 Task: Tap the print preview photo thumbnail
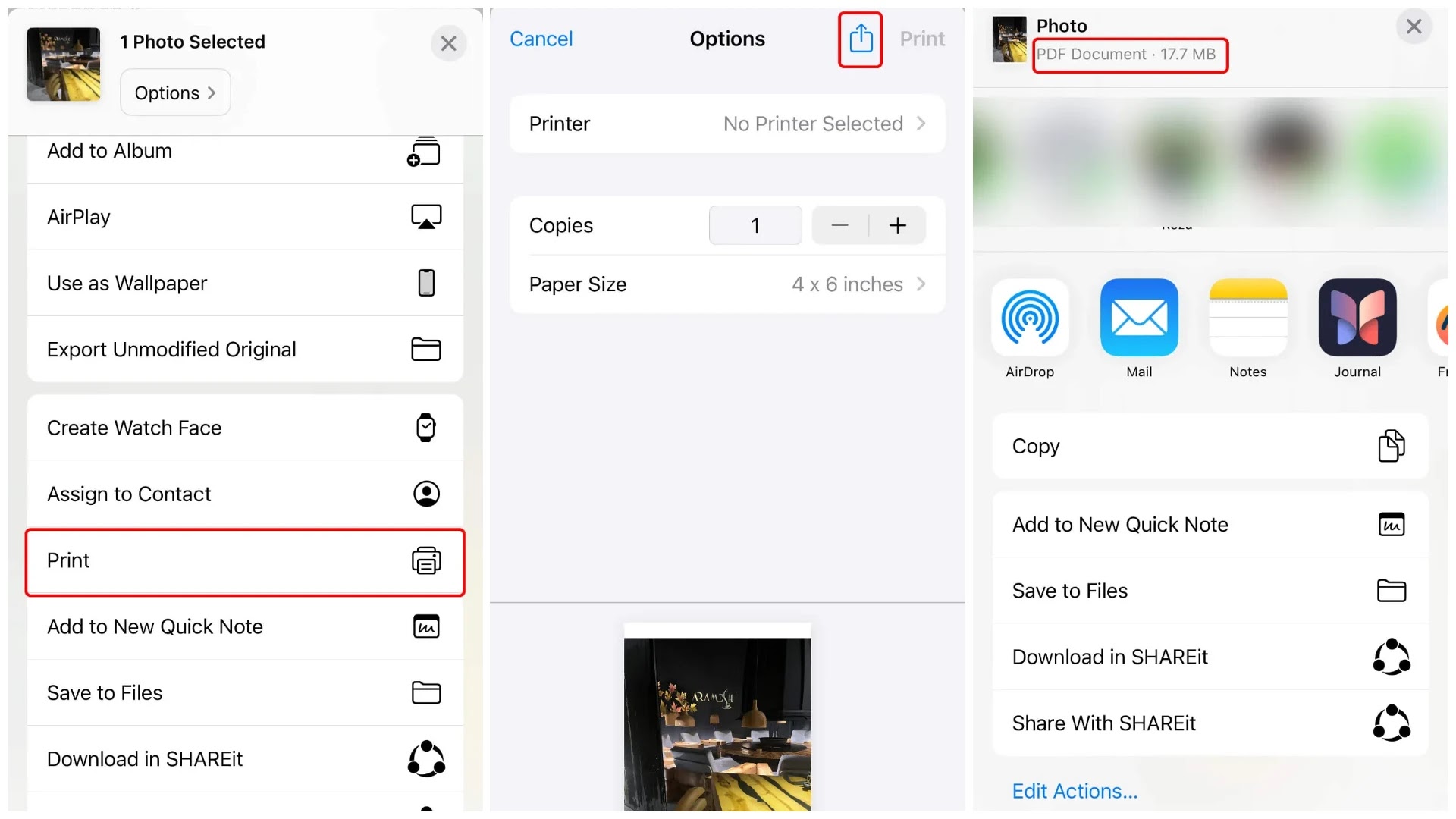click(x=717, y=717)
